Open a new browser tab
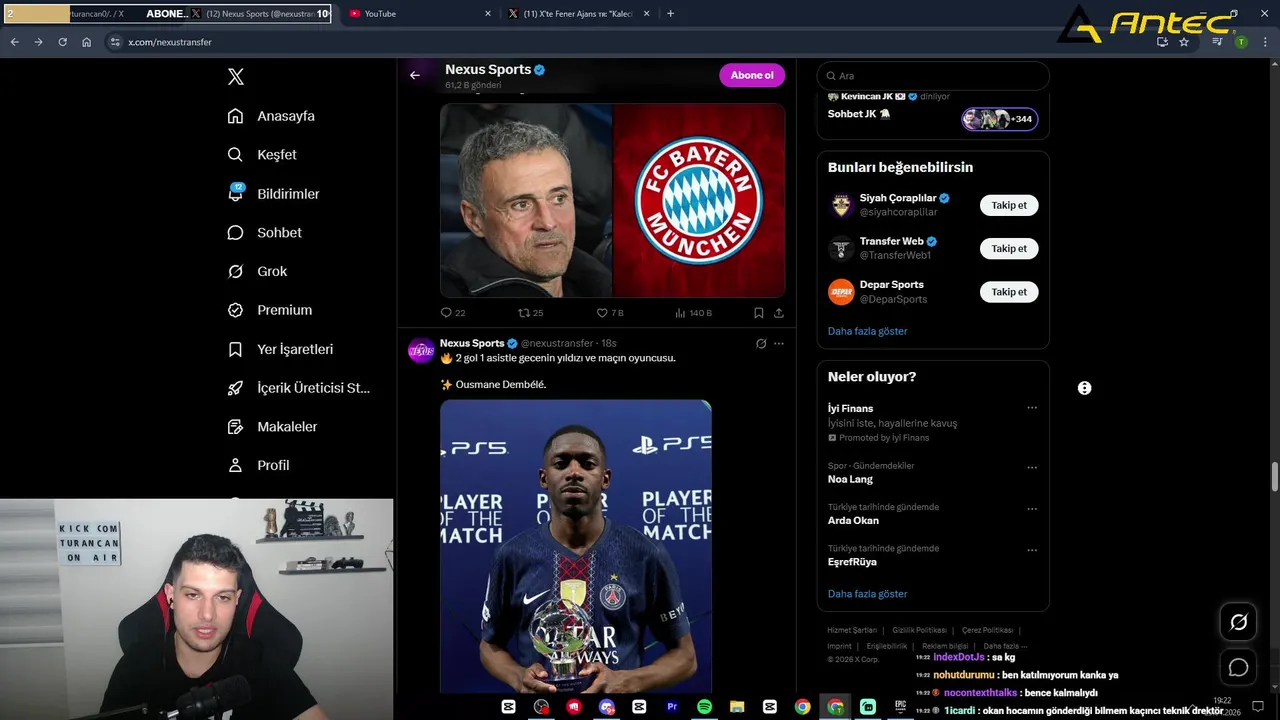This screenshot has width=1280, height=720. (670, 14)
